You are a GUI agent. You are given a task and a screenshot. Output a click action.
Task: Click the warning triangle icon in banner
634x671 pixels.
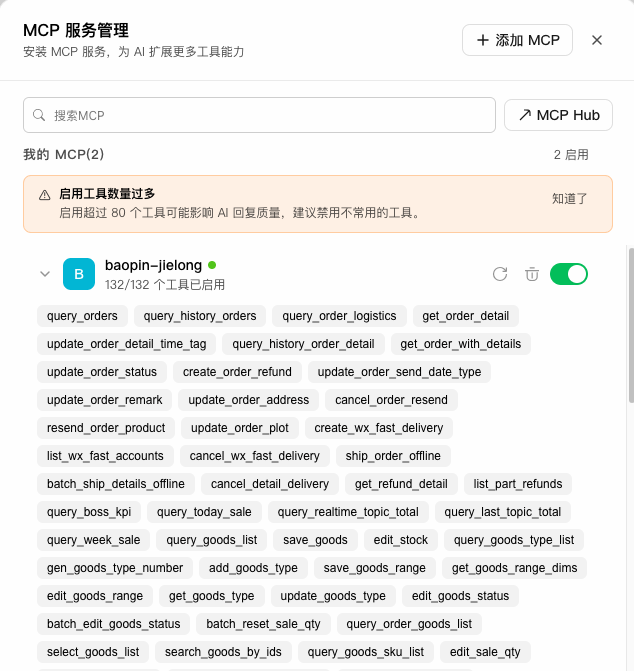(x=44, y=195)
